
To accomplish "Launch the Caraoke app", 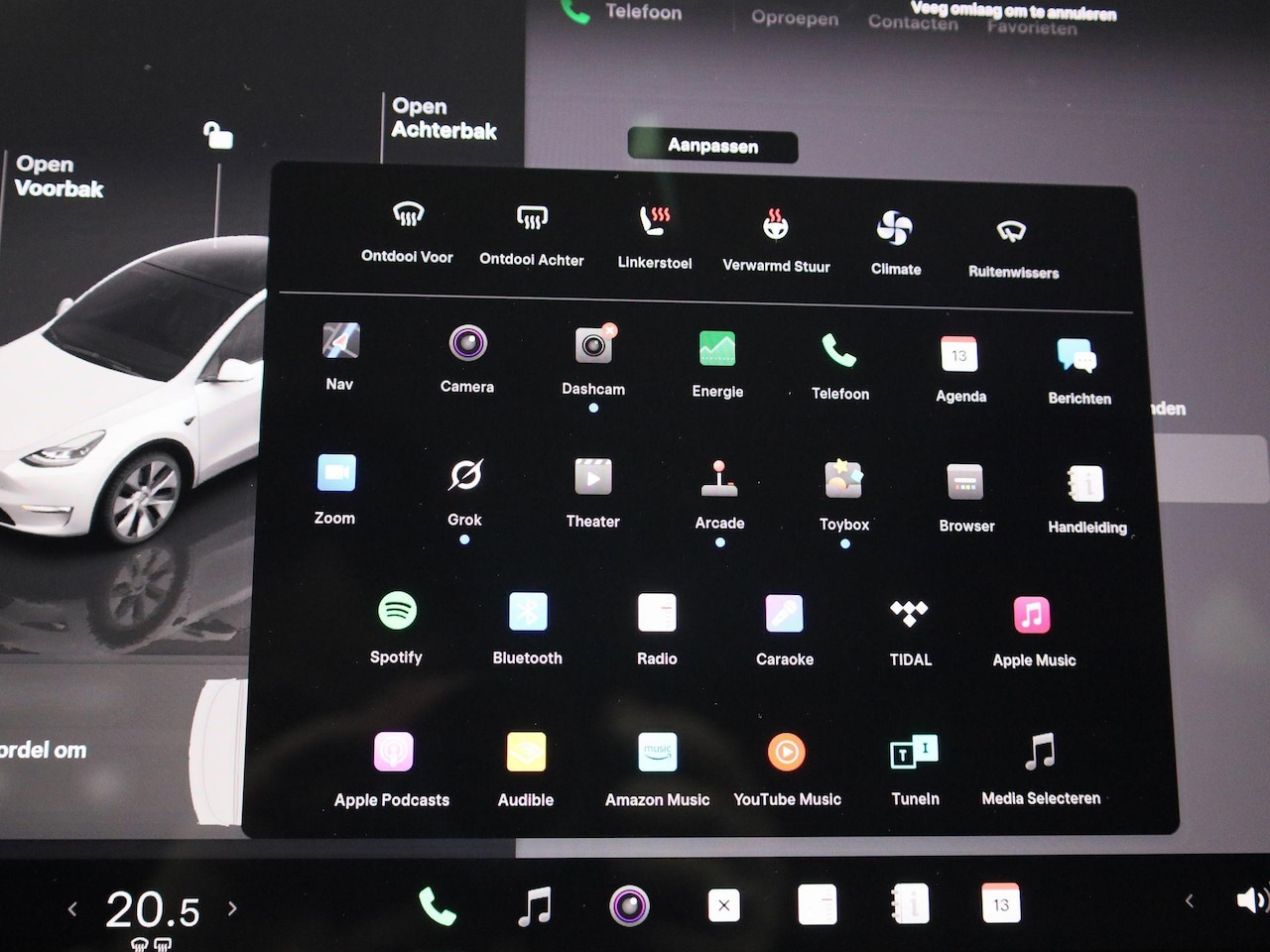I will pos(785,632).
